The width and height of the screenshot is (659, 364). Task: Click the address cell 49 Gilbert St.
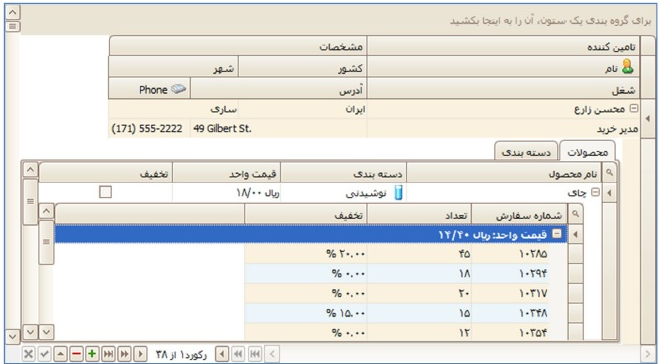tap(279, 129)
